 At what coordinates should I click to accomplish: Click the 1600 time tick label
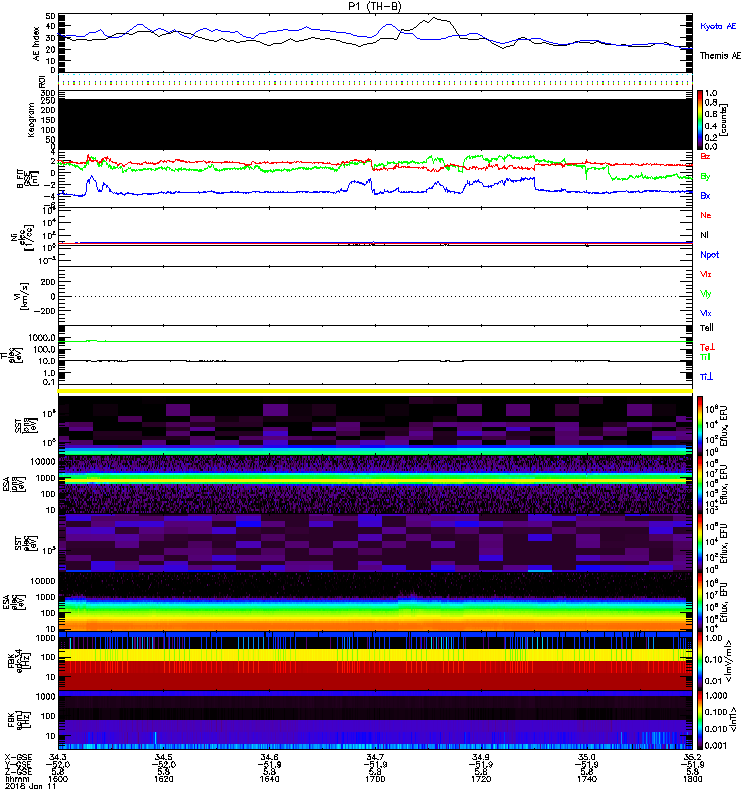[x=58, y=779]
